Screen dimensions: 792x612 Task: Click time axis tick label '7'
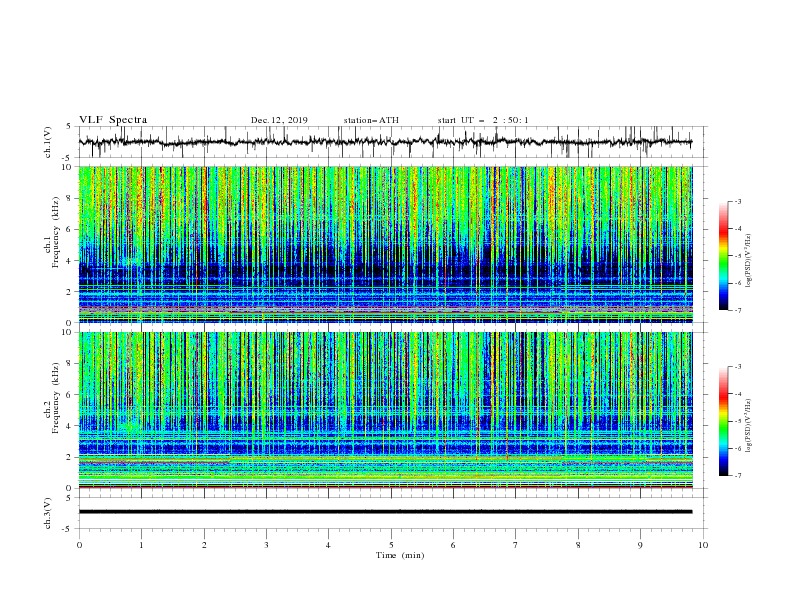tap(516, 545)
